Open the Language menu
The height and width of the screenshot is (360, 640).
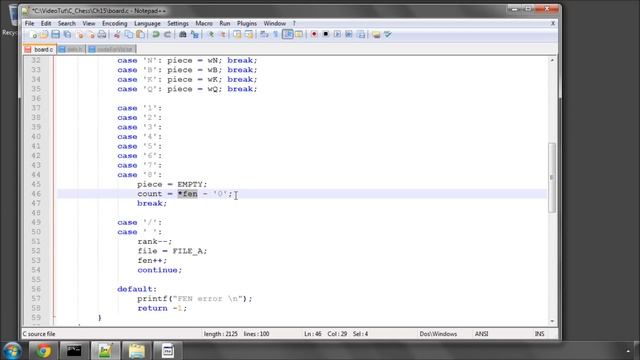(x=147, y=23)
